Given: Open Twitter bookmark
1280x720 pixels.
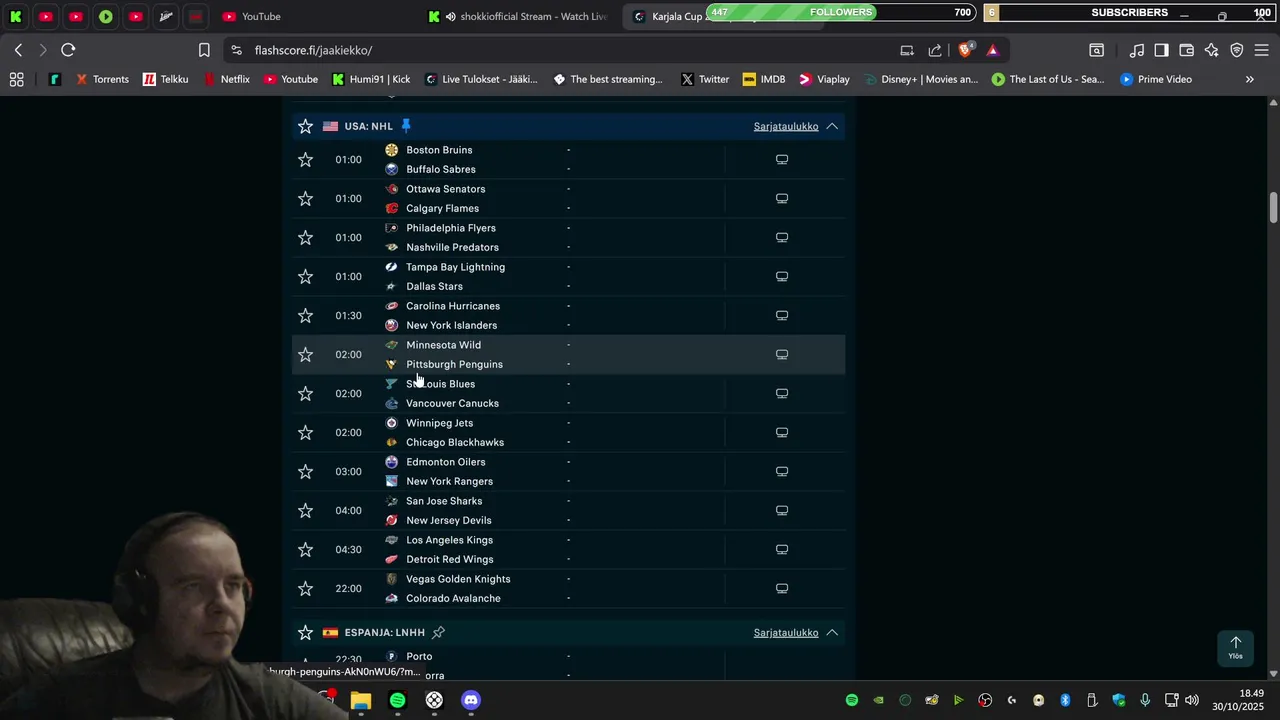Looking at the screenshot, I should point(705,79).
